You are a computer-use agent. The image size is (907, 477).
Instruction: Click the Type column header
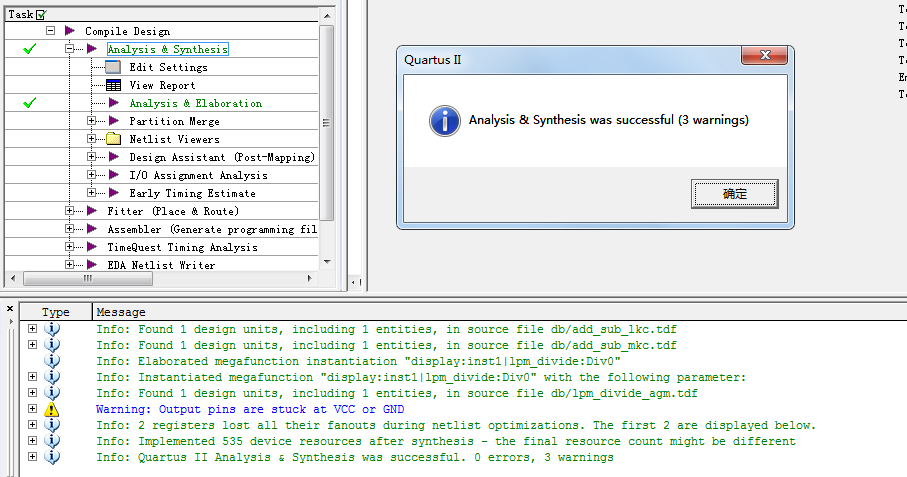[x=56, y=312]
